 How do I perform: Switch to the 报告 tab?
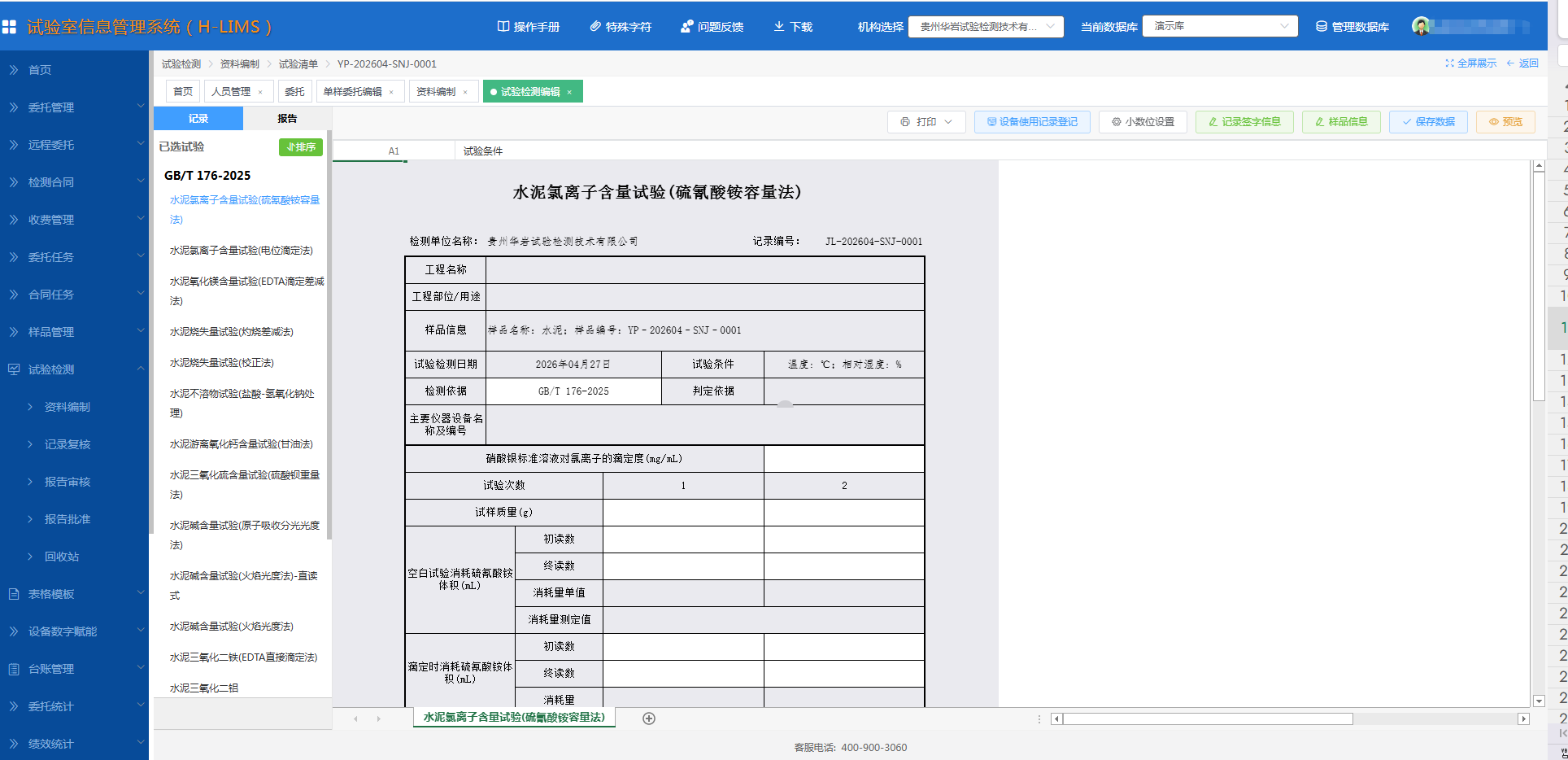pos(287,119)
